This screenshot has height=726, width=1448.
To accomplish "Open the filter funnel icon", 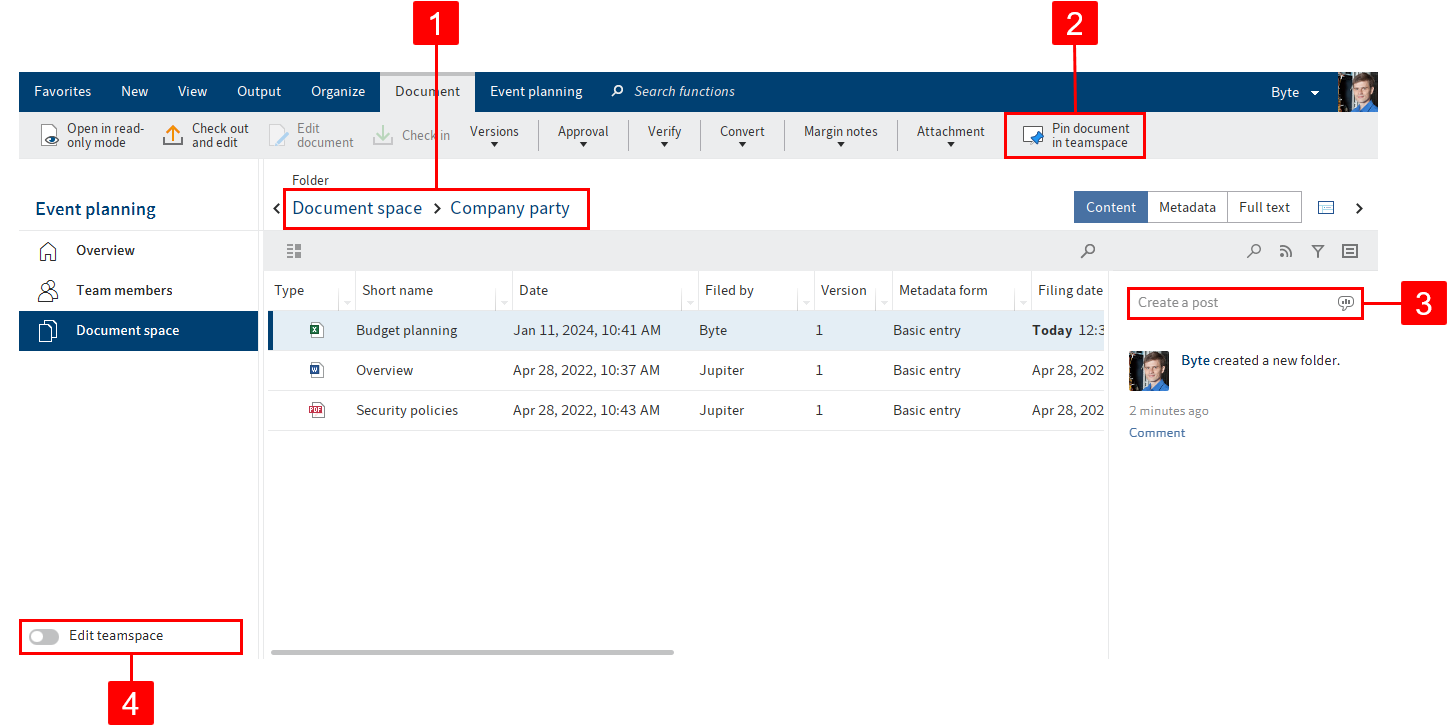I will point(1318,251).
